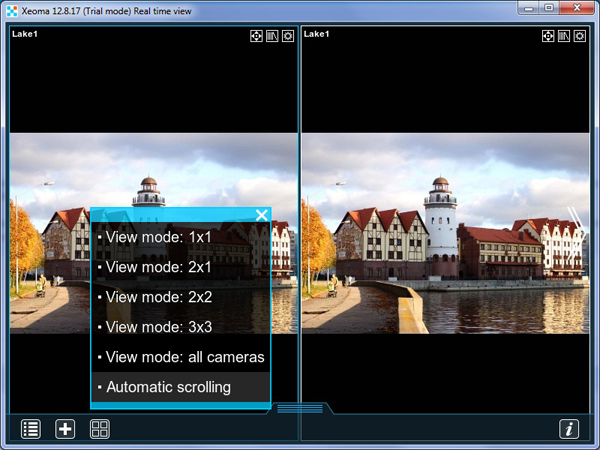Open settings gear in left Lake1 camera
600x450 pixels.
click(x=288, y=36)
